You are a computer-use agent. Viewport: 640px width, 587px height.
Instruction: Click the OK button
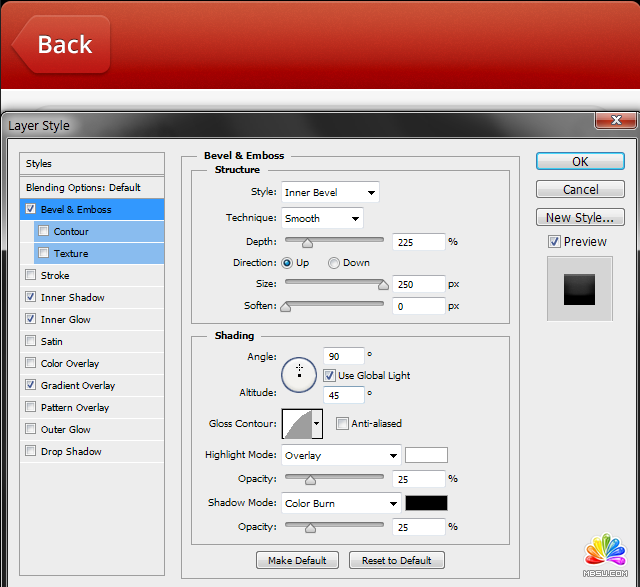tap(580, 161)
